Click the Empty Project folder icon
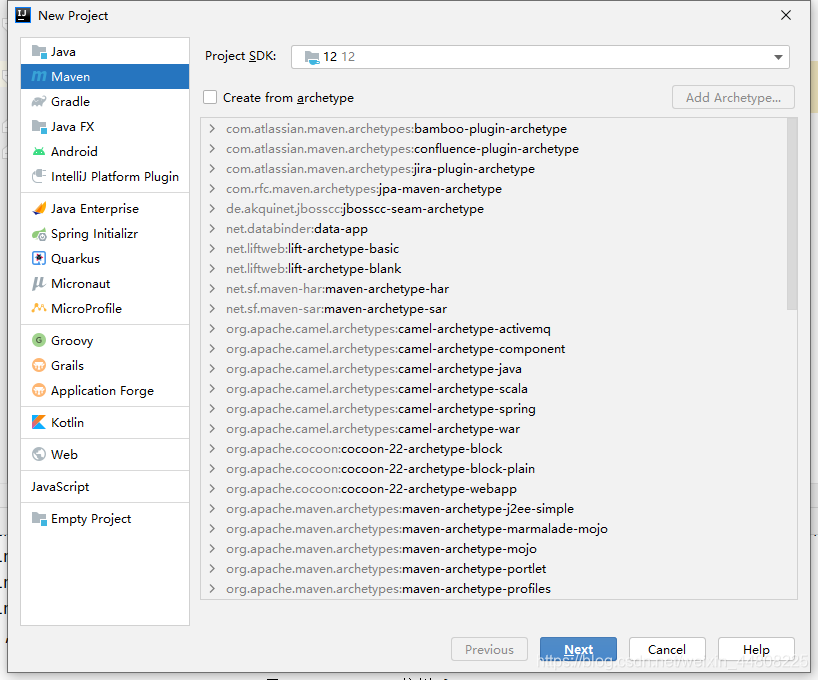Image resolution: width=818 pixels, height=680 pixels. [39, 518]
